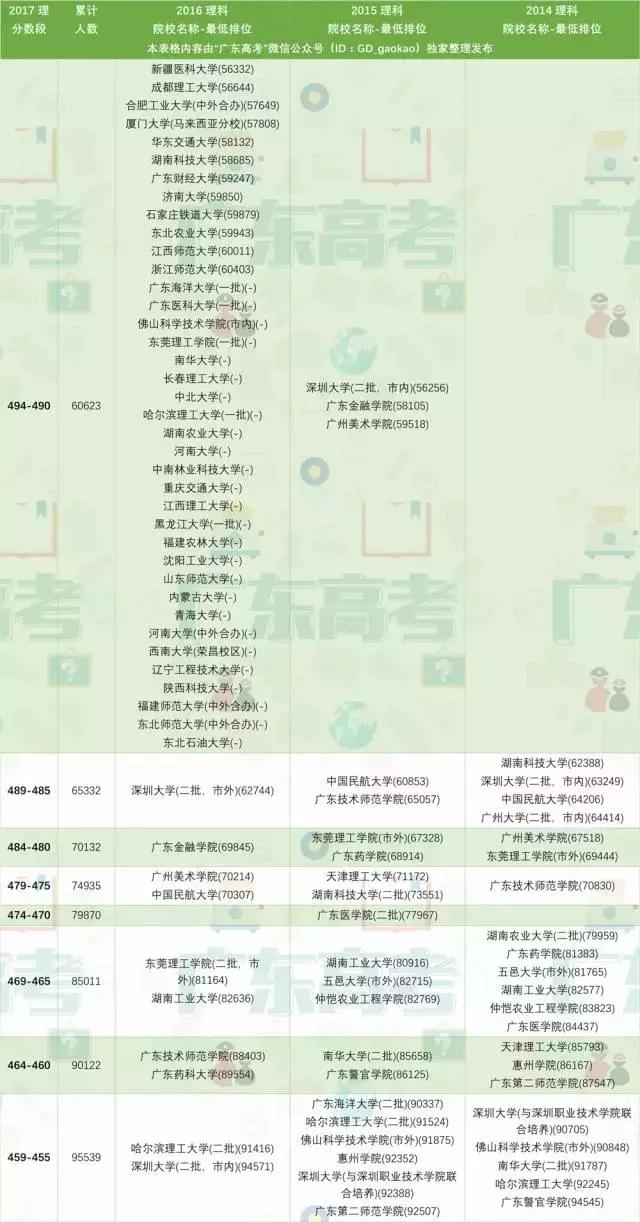The image size is (640, 1222).
Task: Click 合肥工业大学(中外合办)(57649)
Action: click(x=202, y=105)
